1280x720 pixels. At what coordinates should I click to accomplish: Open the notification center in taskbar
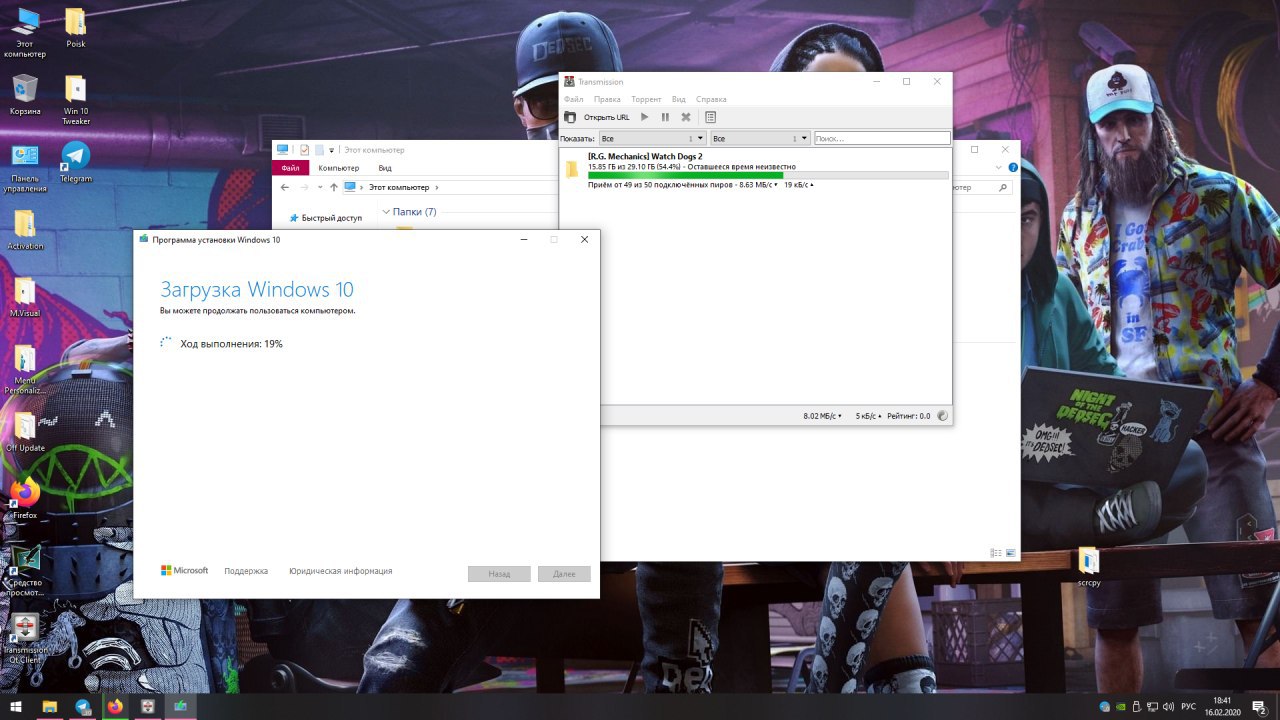1260,706
